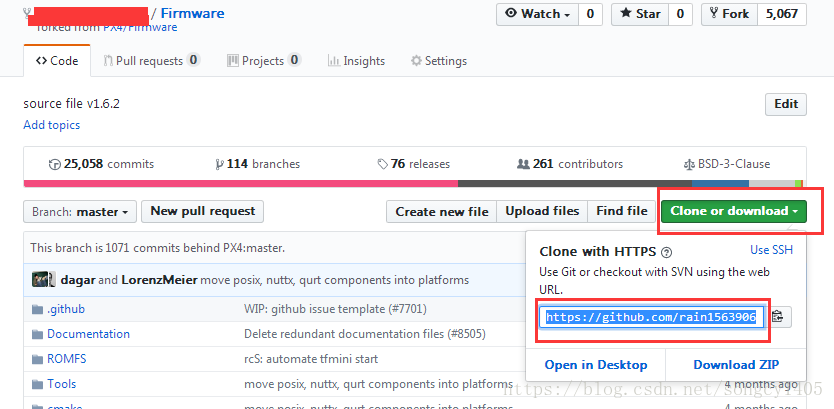Click the license scale icon
The image size is (834, 409).
click(x=689, y=164)
